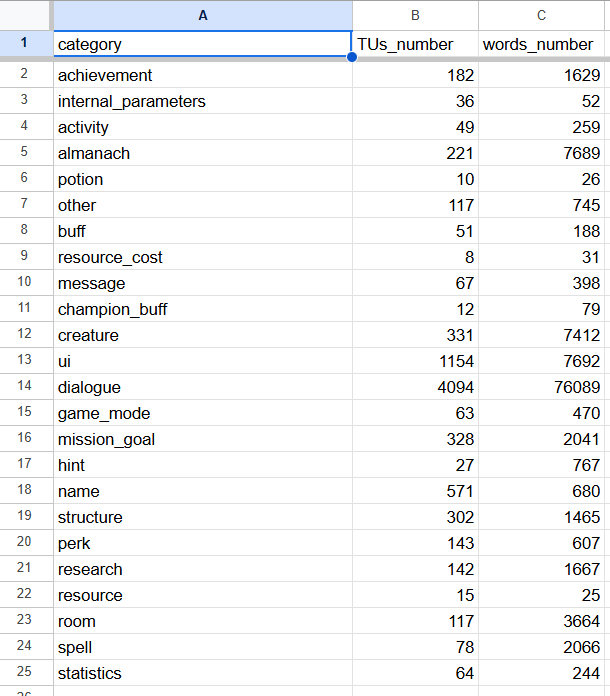Click the blue fill handle on cell A1
This screenshot has height=696, width=610.
point(352,57)
